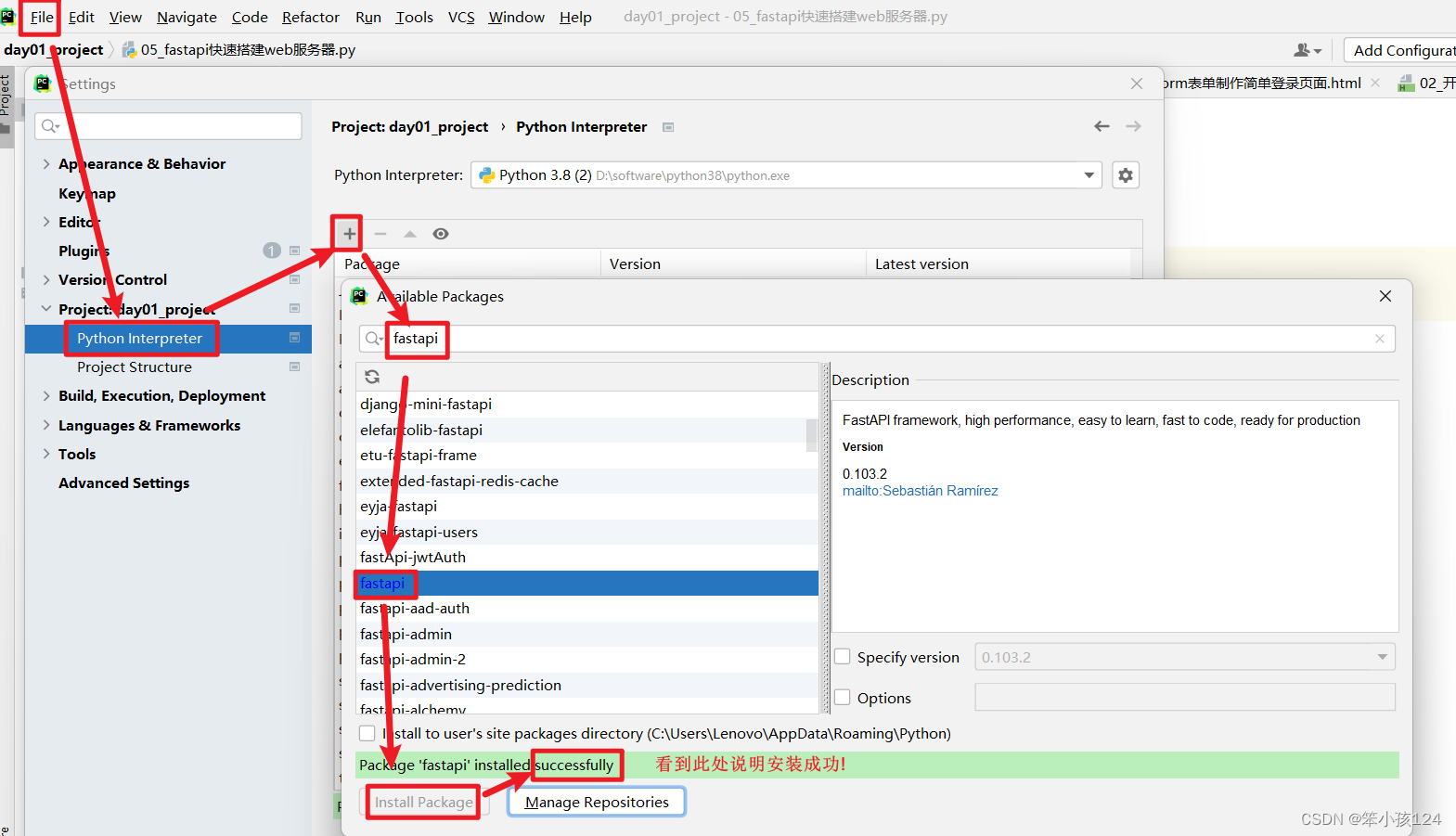Clear the fastapi search with the x icon
The height and width of the screenshot is (836, 1456).
(x=1380, y=339)
